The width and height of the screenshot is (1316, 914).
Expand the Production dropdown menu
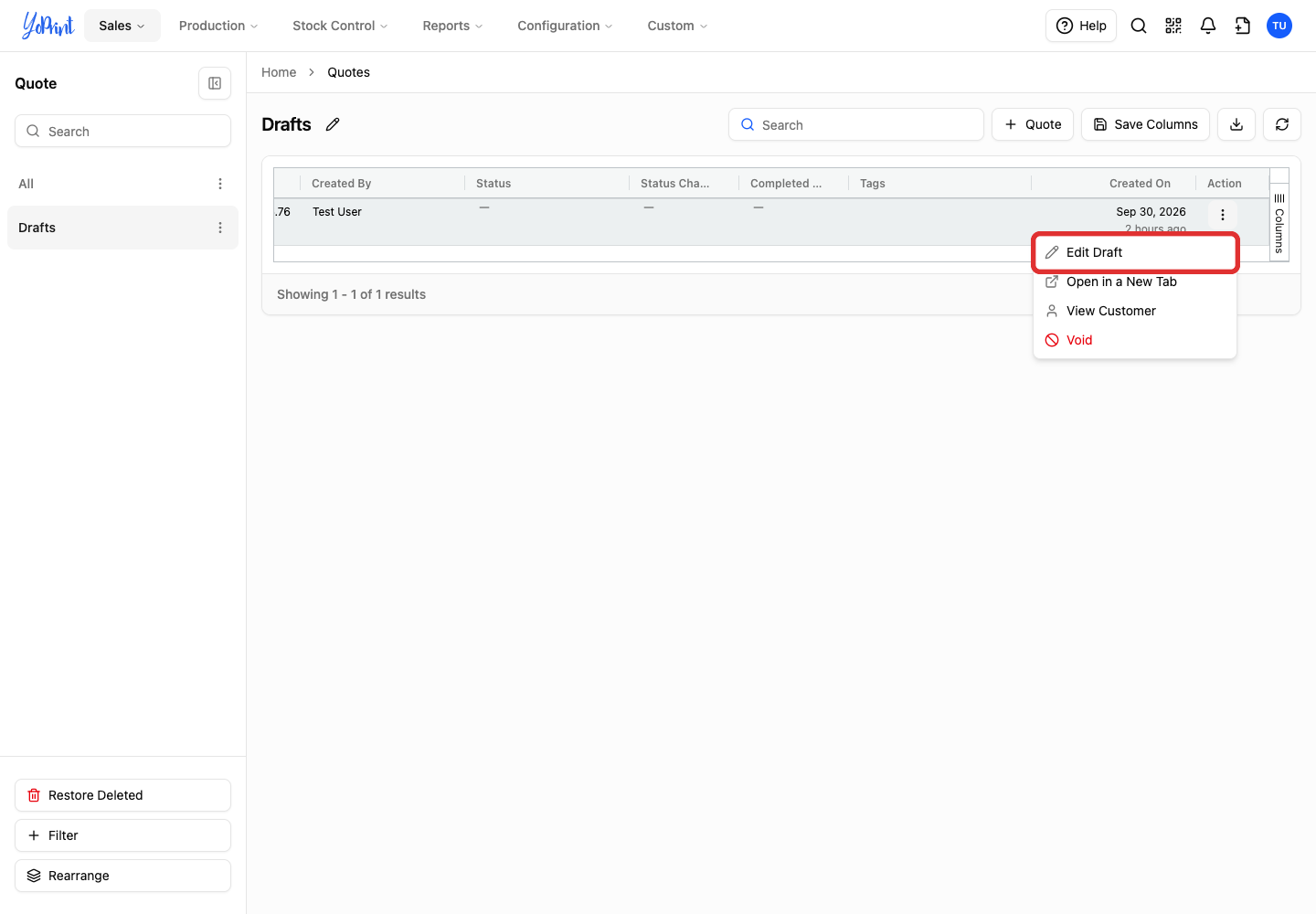coord(218,26)
